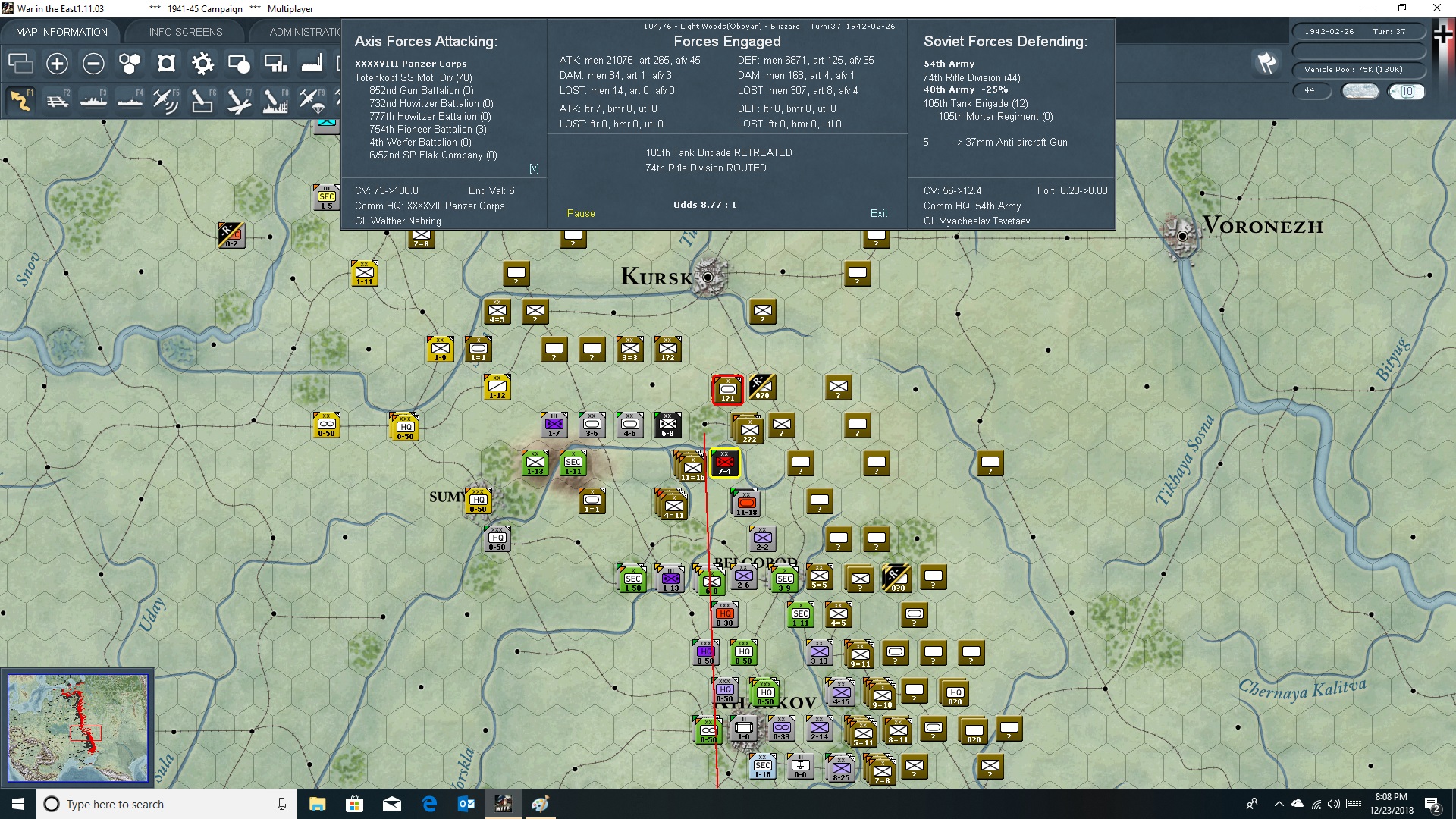The height and width of the screenshot is (819, 1456).
Task: Click the minimap overview thumbnail
Action: pyautogui.click(x=77, y=728)
